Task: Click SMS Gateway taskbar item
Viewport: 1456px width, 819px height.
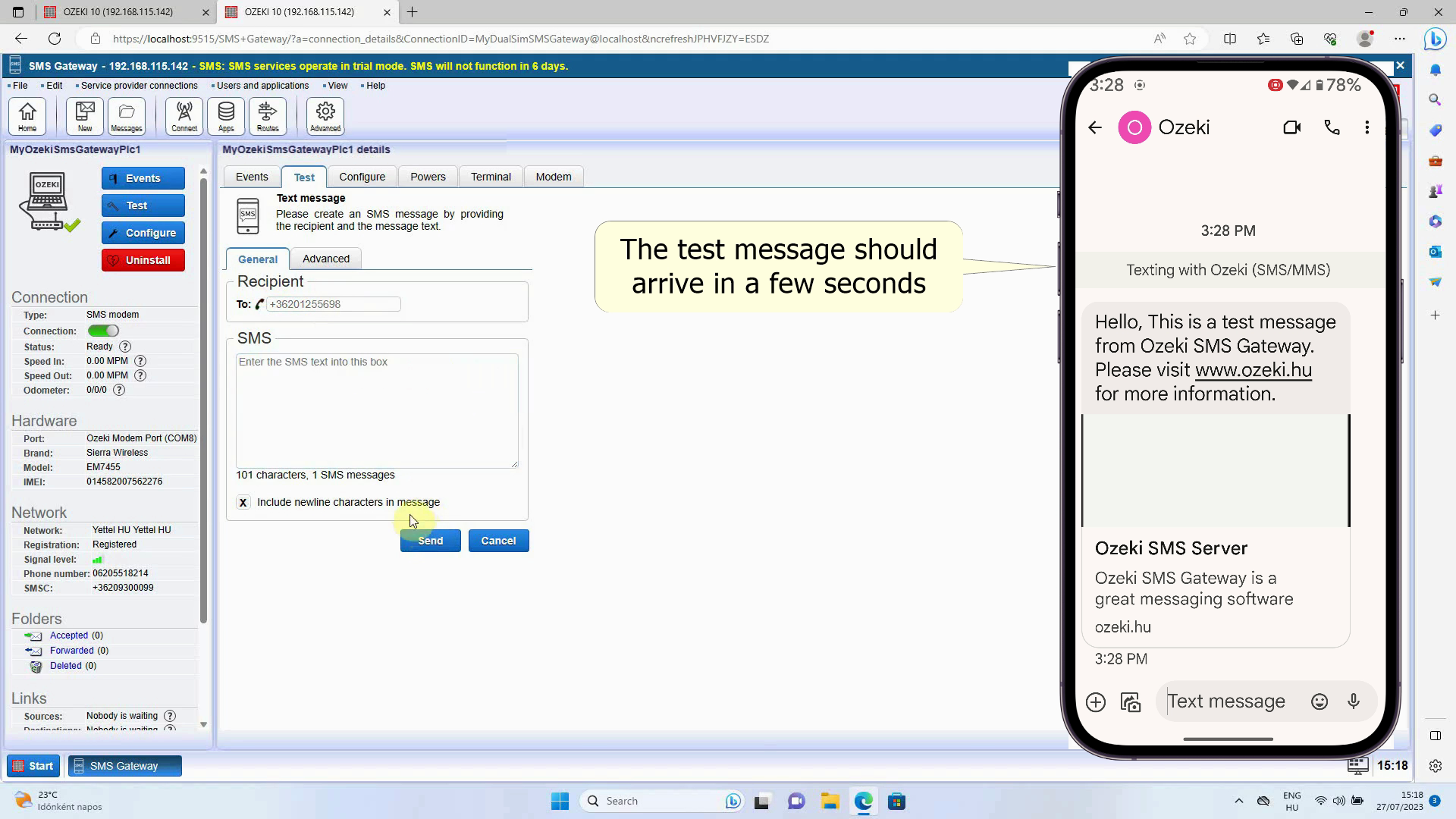Action: (125, 766)
